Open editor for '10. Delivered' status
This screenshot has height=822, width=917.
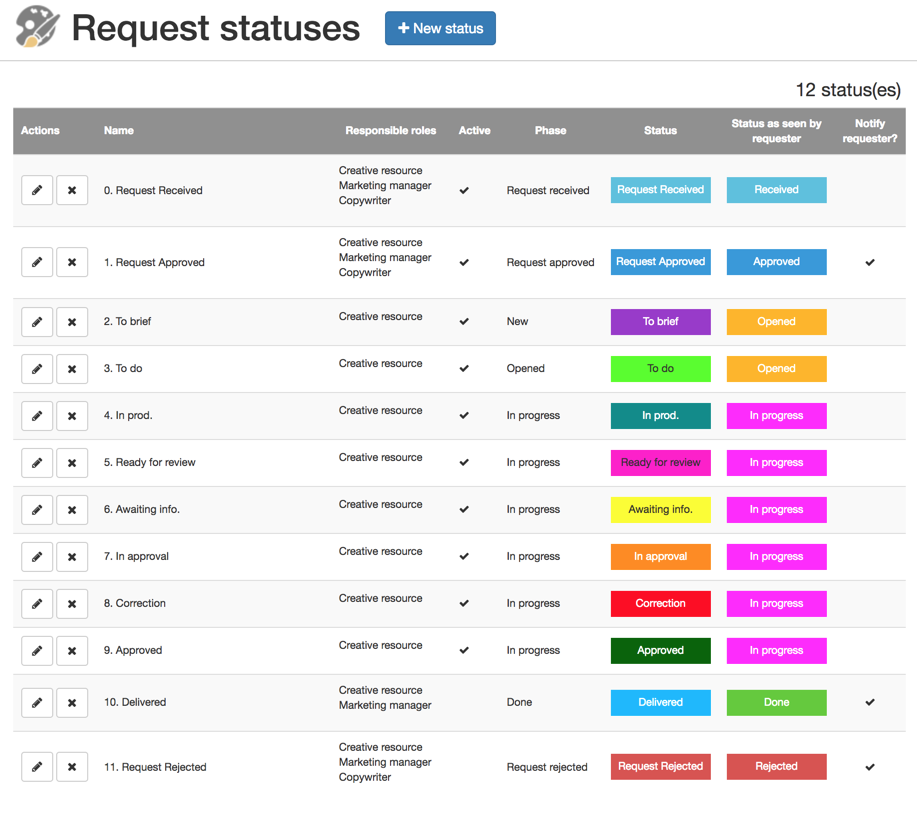(37, 703)
